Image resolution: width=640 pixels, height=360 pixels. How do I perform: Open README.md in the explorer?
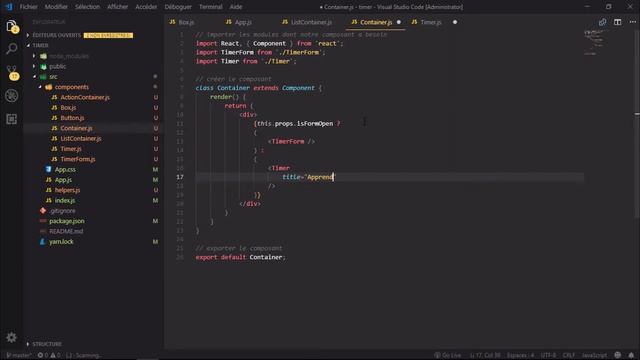(x=66, y=231)
